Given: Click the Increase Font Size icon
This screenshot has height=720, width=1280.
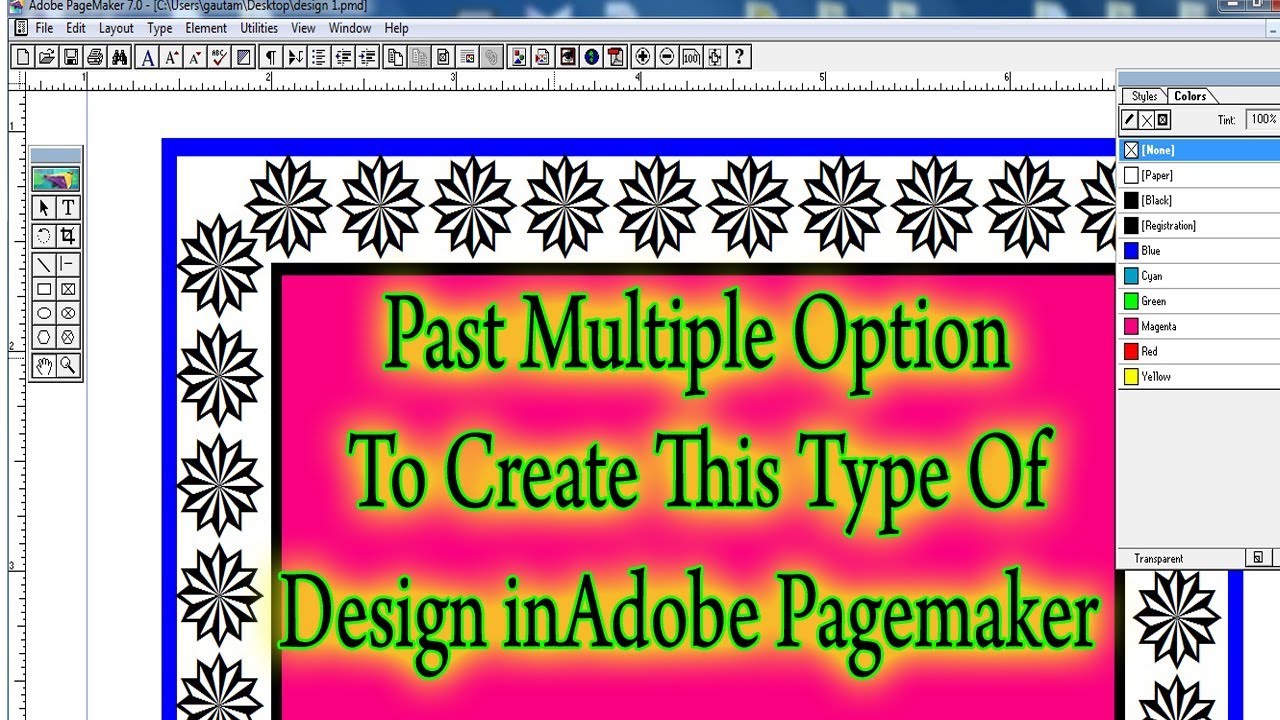Looking at the screenshot, I should 172,57.
